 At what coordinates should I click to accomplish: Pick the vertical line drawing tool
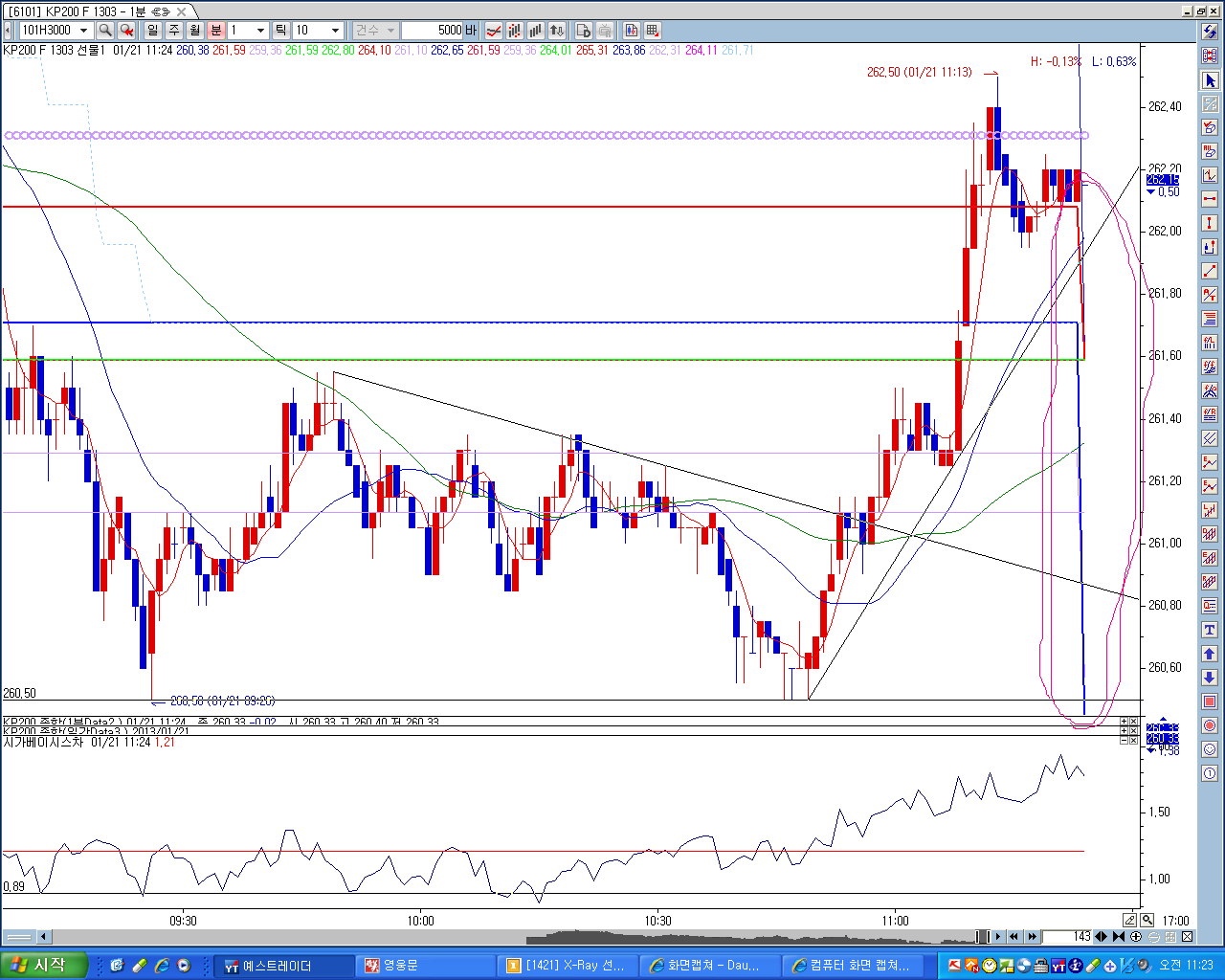pyautogui.click(x=1210, y=223)
